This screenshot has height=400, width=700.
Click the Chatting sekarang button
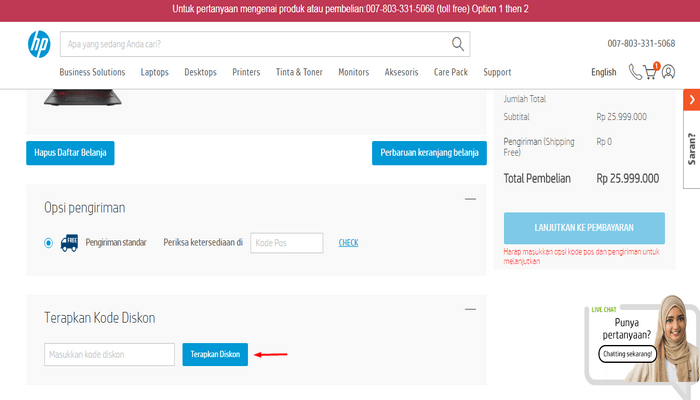tap(627, 354)
